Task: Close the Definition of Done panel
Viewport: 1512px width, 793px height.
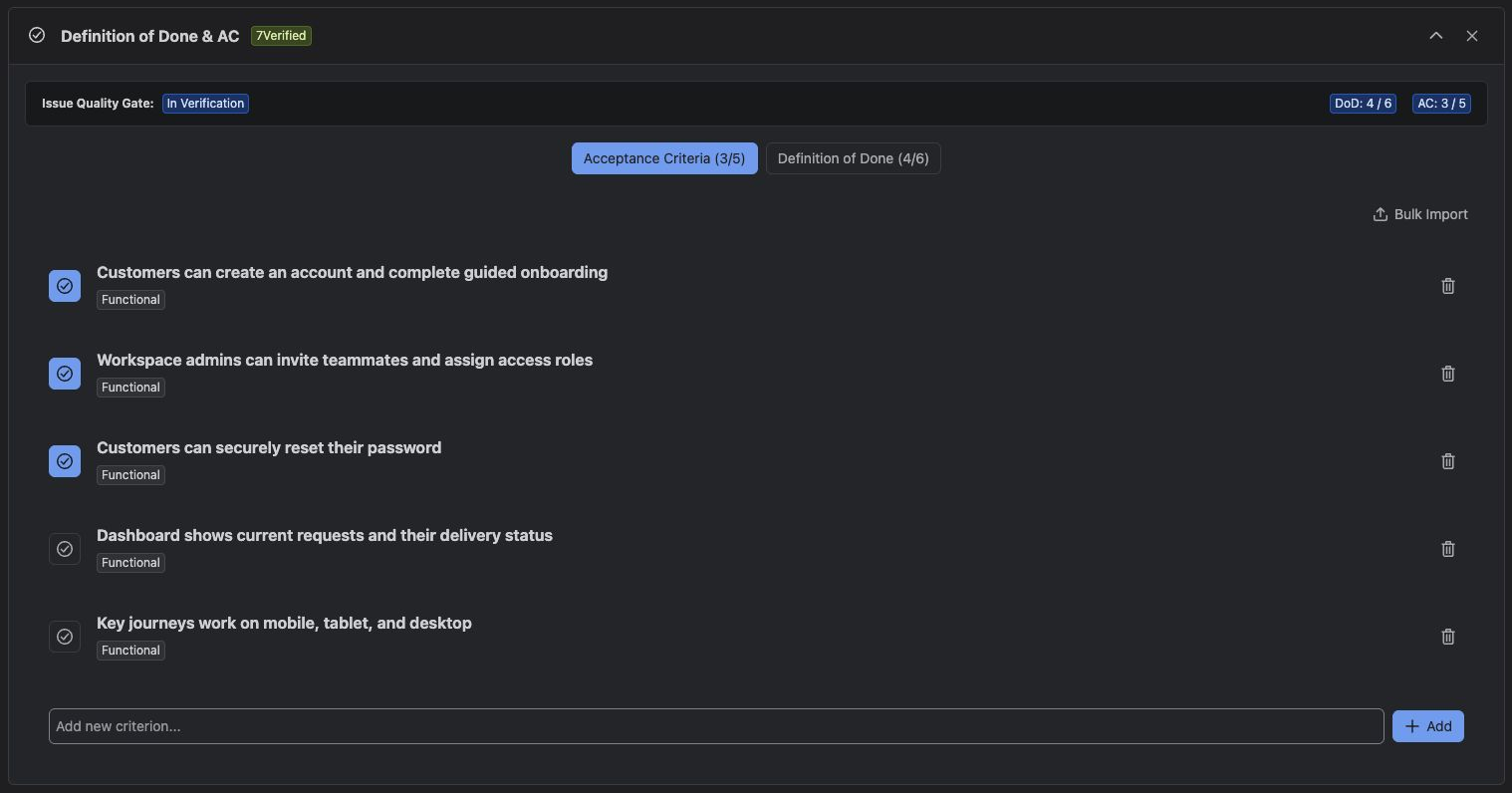Action: pyautogui.click(x=1472, y=36)
